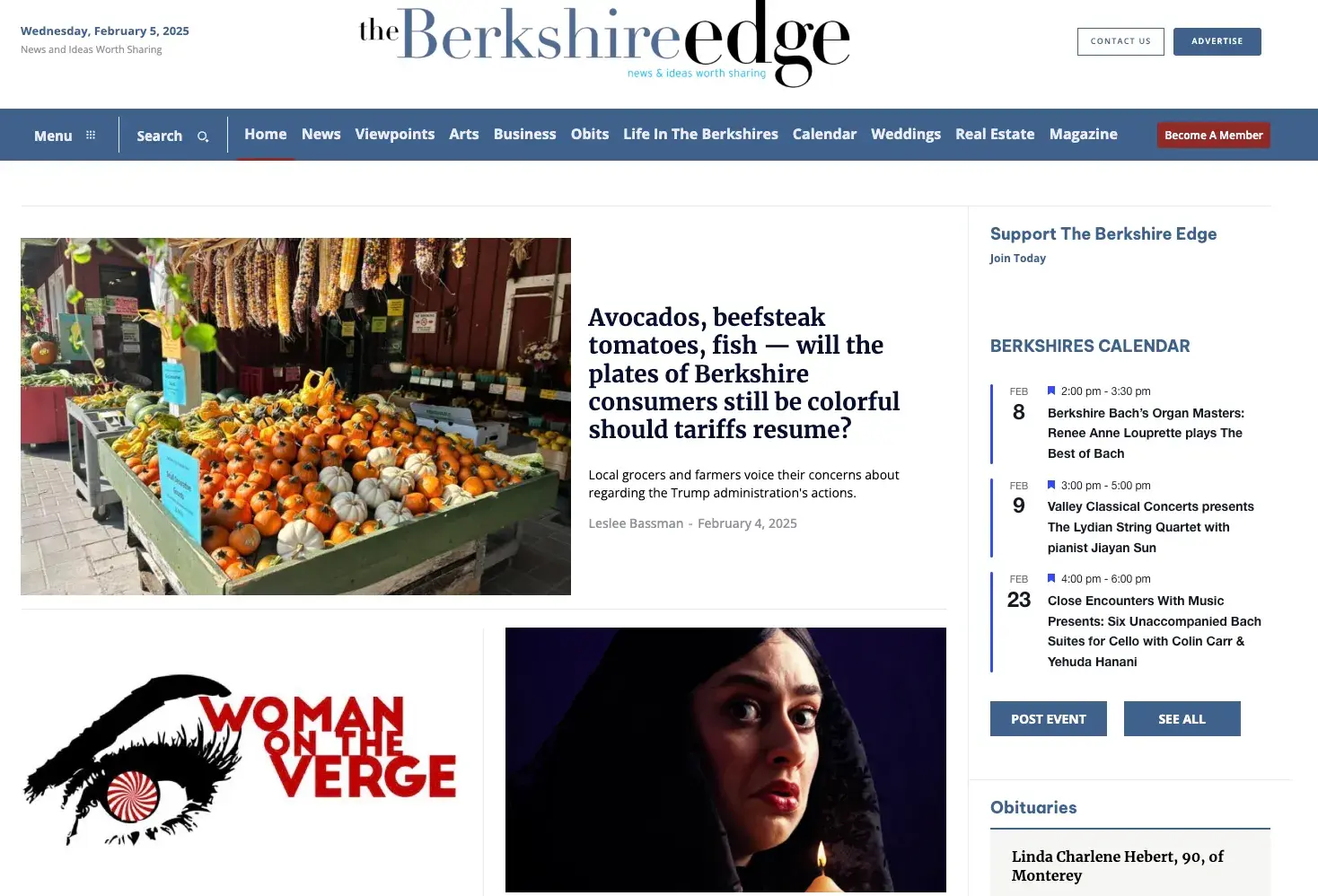Click the pumpkin farm stand photo
The width and height of the screenshot is (1318, 896).
(295, 417)
